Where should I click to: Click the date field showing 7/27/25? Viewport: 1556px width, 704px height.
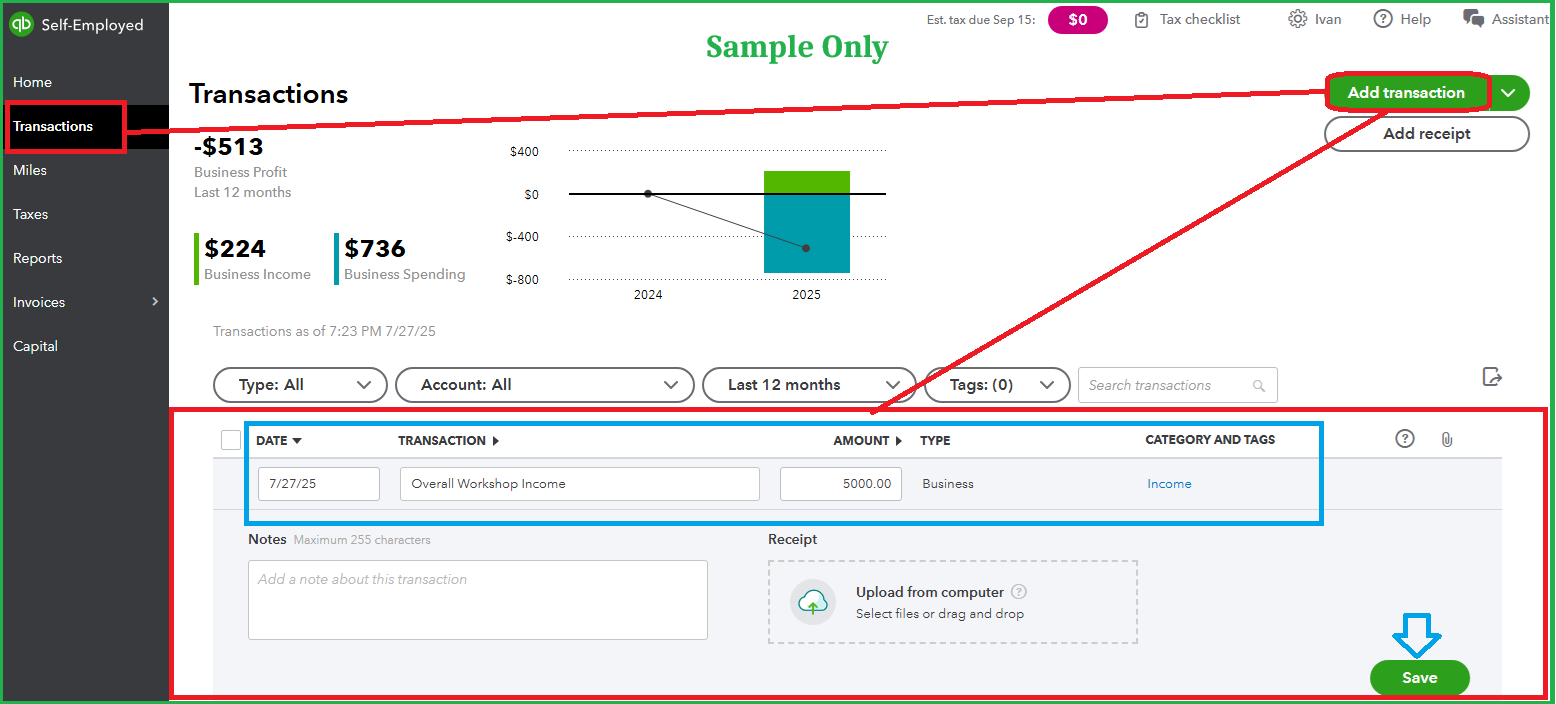tap(319, 484)
